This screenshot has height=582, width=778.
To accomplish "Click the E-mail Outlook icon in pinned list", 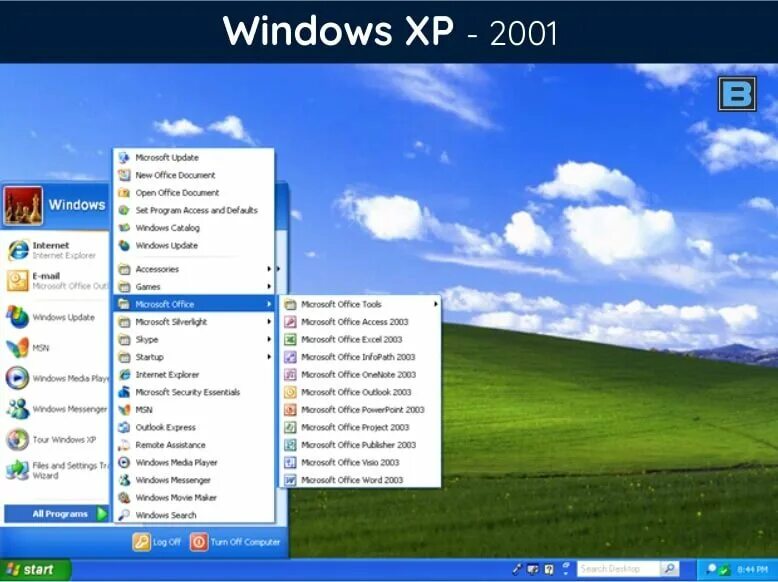I will point(18,281).
